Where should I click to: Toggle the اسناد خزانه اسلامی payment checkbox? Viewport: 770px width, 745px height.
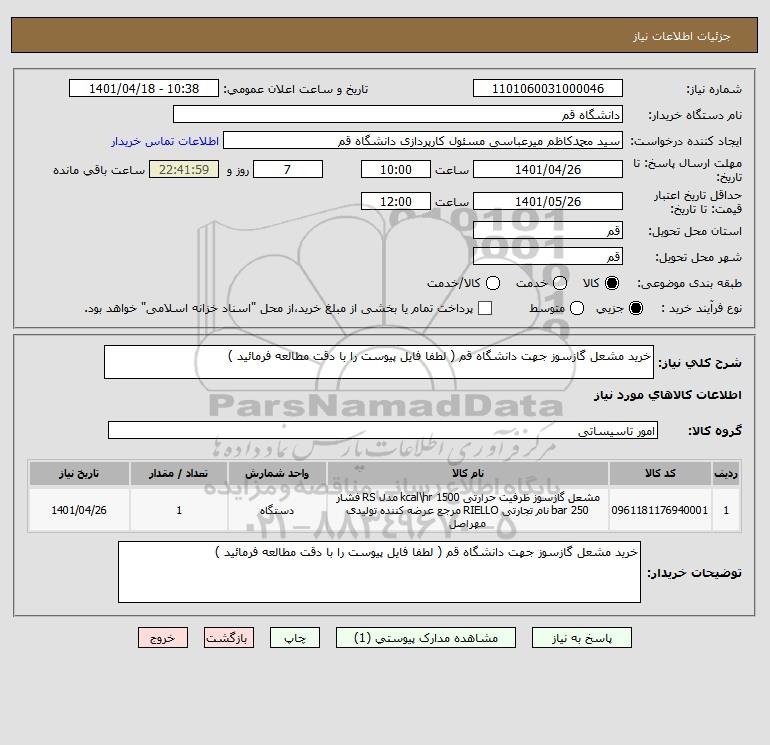[485, 308]
